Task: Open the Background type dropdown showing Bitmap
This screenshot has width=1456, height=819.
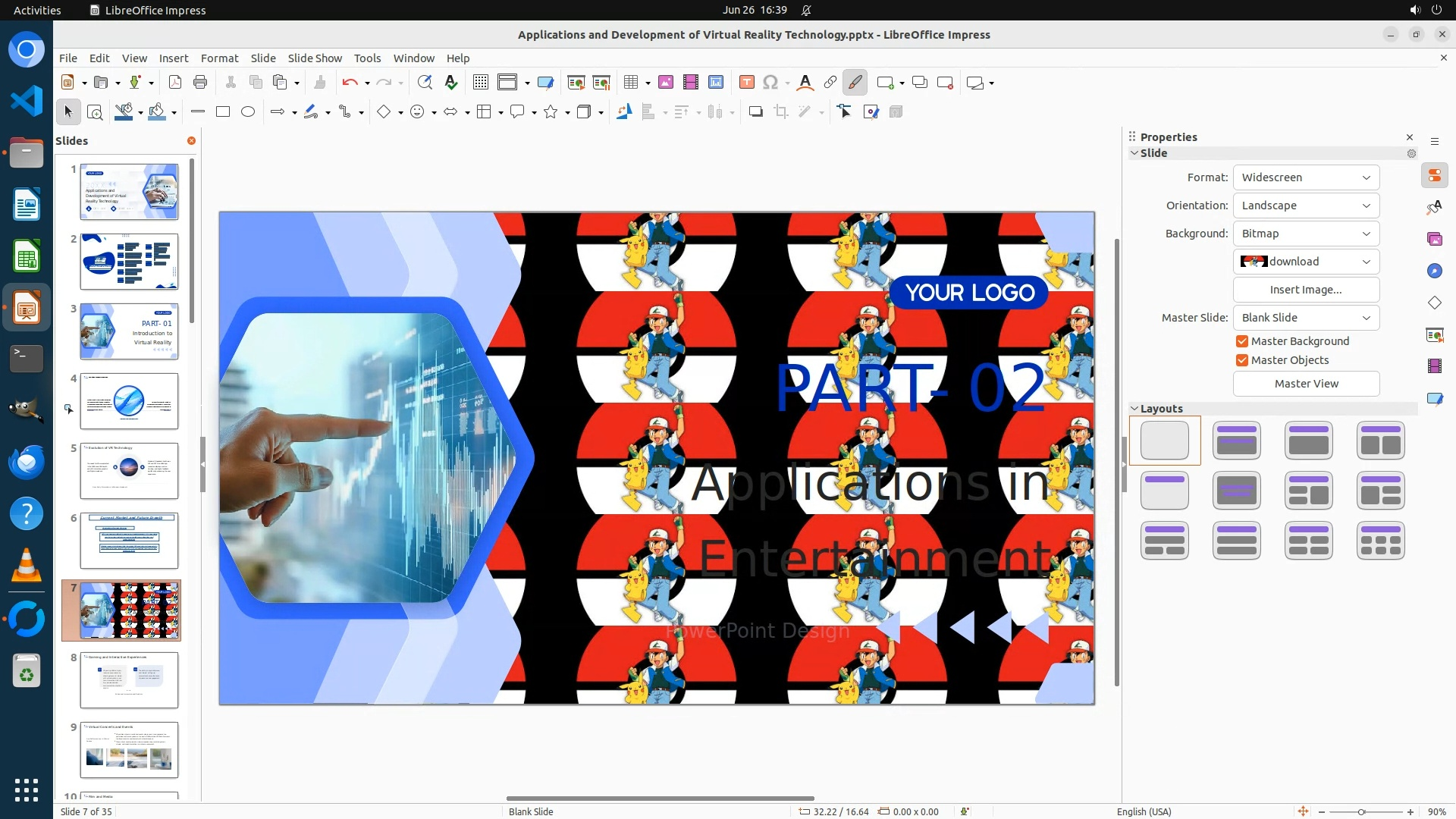Action: [1306, 234]
